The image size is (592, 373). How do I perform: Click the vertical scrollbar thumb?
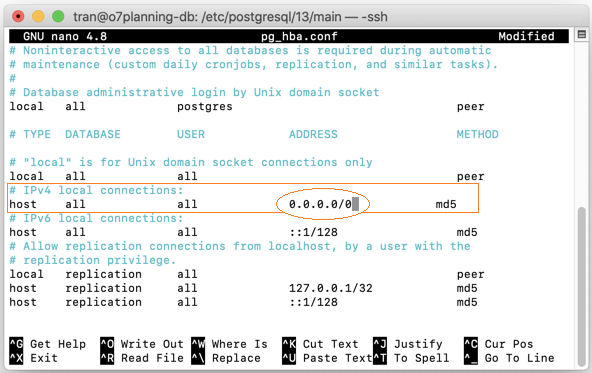click(582, 287)
